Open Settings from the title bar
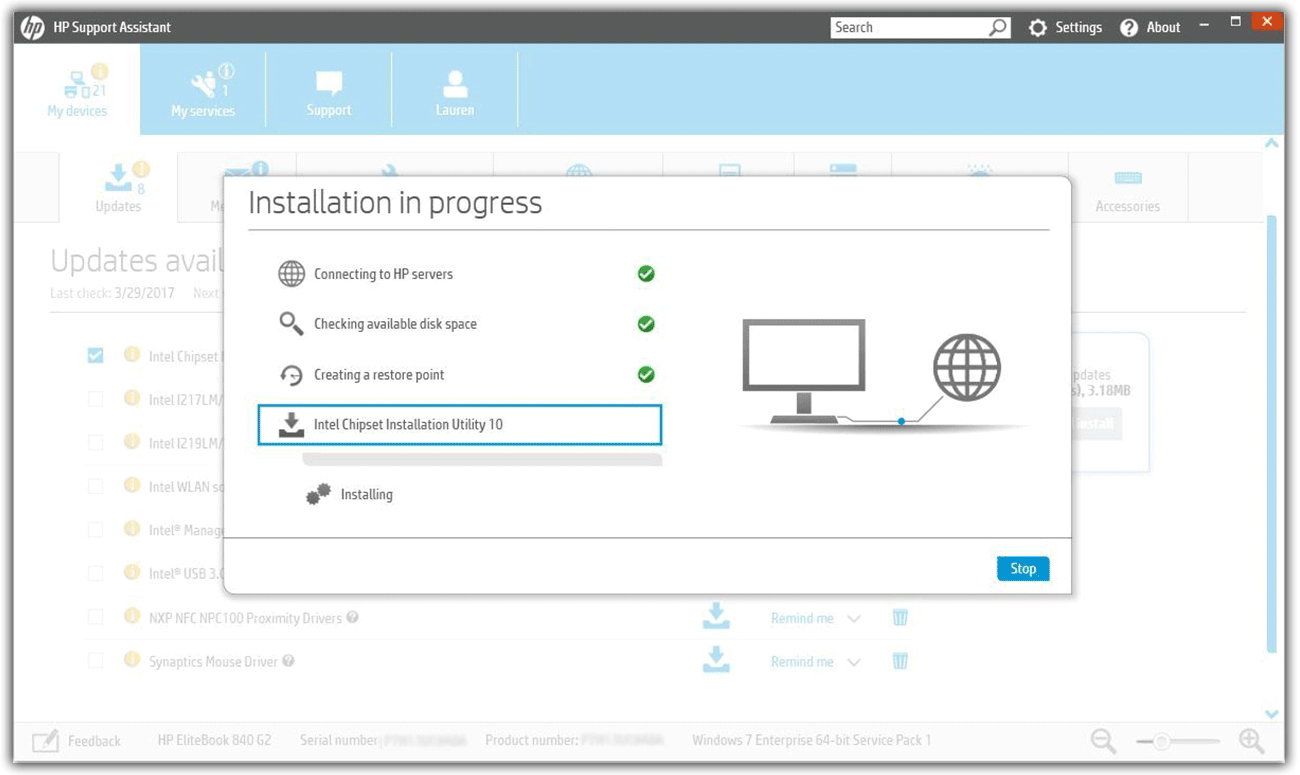 tap(1065, 27)
